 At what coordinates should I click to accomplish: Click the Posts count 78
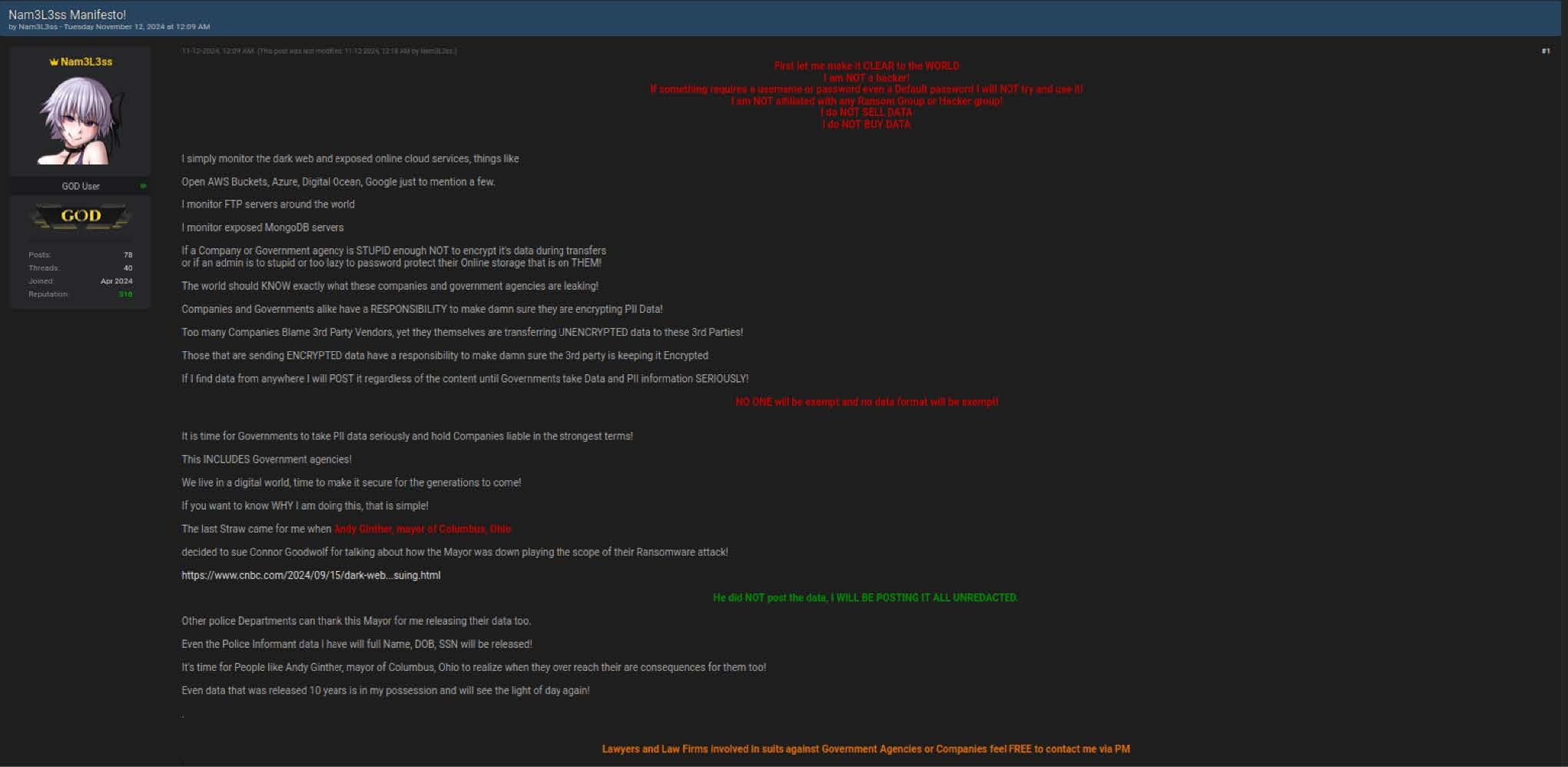[128, 255]
